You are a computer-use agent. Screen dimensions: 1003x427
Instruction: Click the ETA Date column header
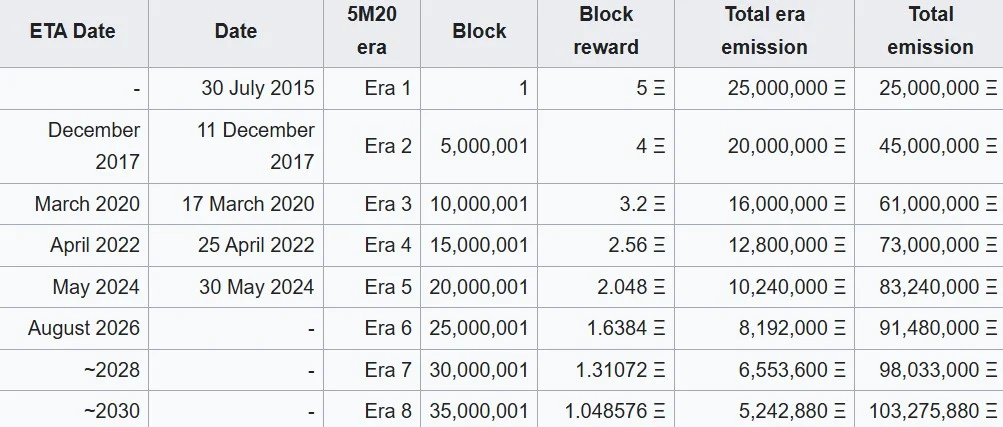pyautogui.click(x=72, y=31)
